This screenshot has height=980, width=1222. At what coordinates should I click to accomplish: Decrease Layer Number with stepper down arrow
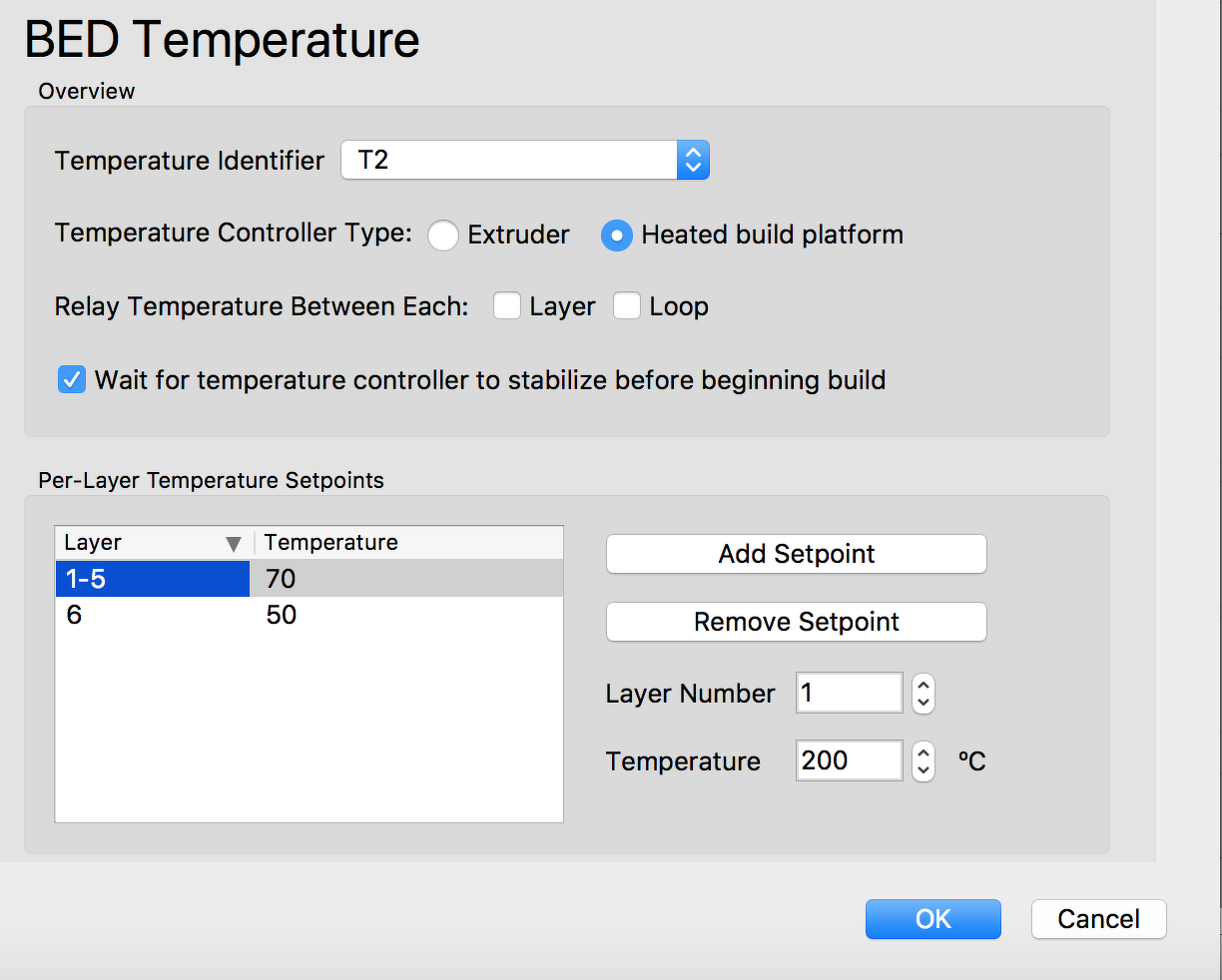[x=923, y=702]
